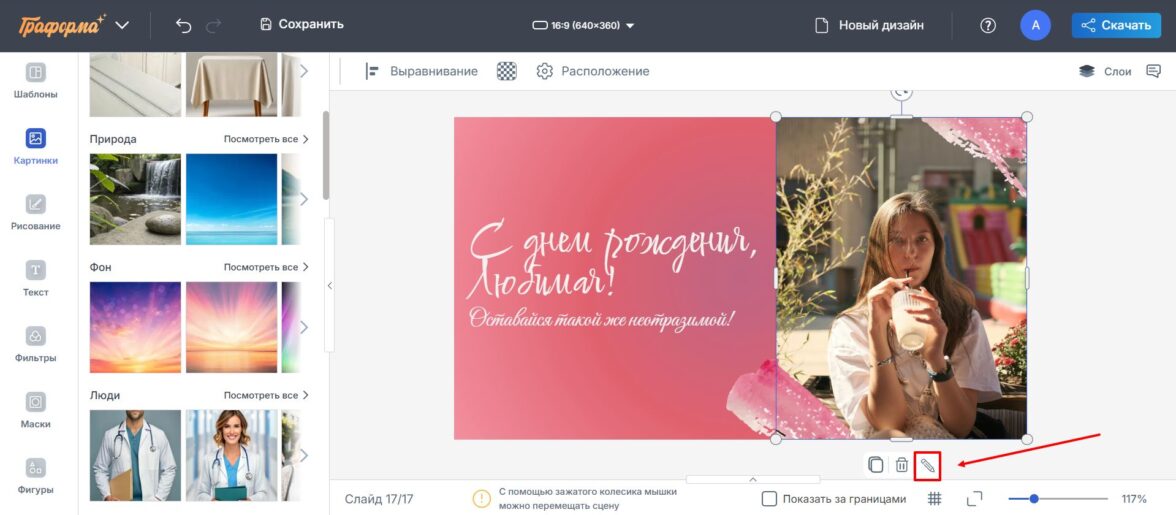Click the Скачать download button
Screen dimensions: 1176x515
click(1116, 25)
